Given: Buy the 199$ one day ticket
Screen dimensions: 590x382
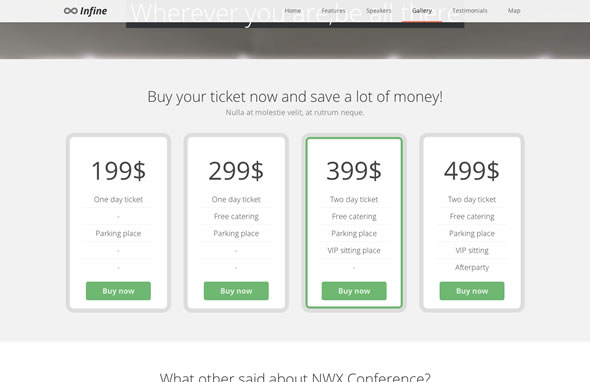Looking at the screenshot, I should pyautogui.click(x=118, y=291).
